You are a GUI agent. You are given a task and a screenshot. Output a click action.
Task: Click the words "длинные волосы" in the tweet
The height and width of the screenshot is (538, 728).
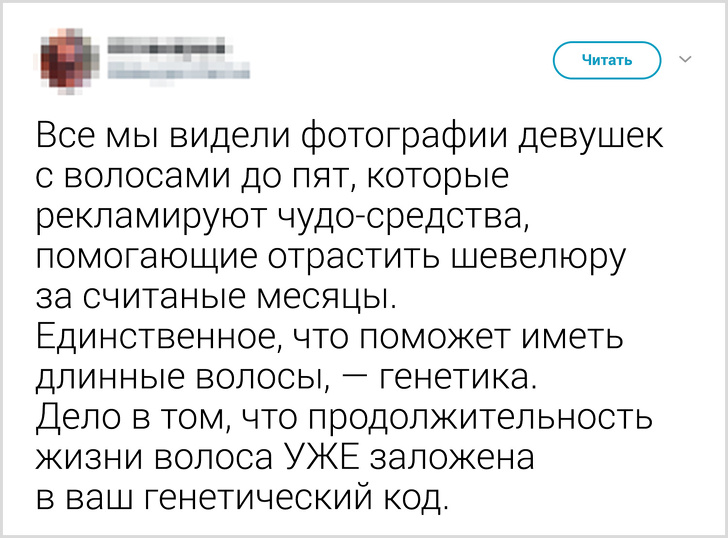(184, 378)
